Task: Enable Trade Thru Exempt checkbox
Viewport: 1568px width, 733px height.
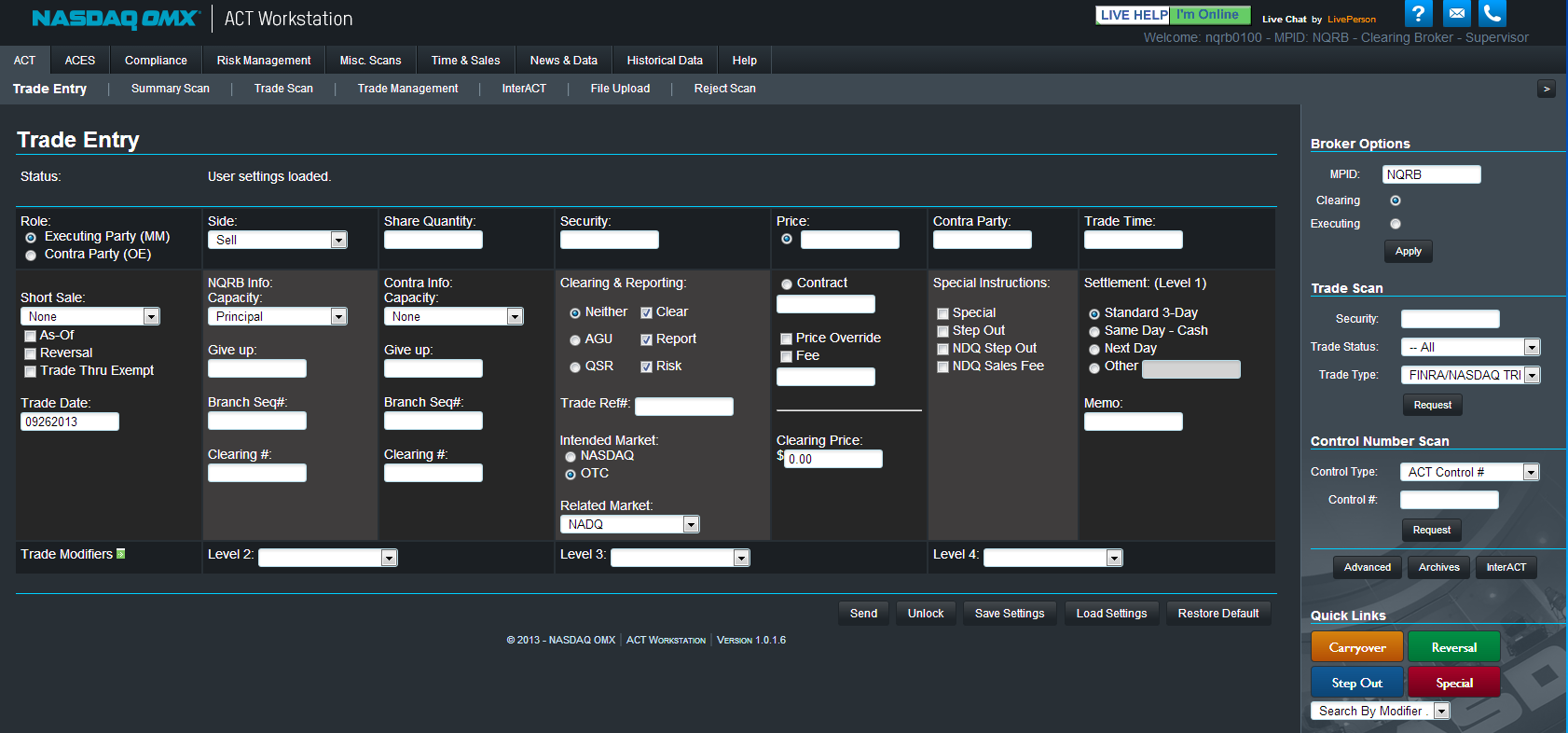Action: 30,371
